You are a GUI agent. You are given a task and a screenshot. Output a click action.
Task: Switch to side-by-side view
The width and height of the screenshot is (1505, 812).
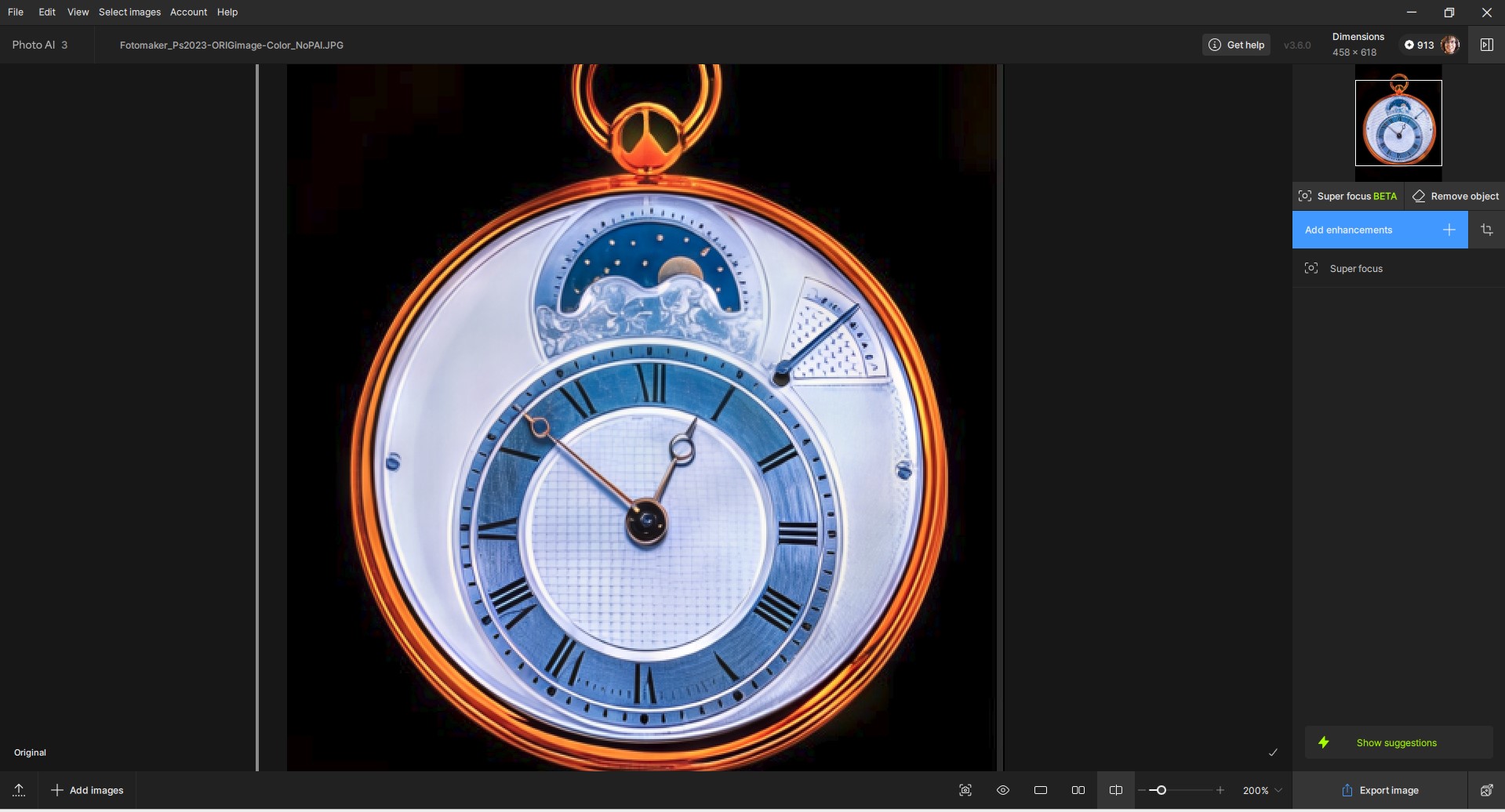(x=1078, y=790)
